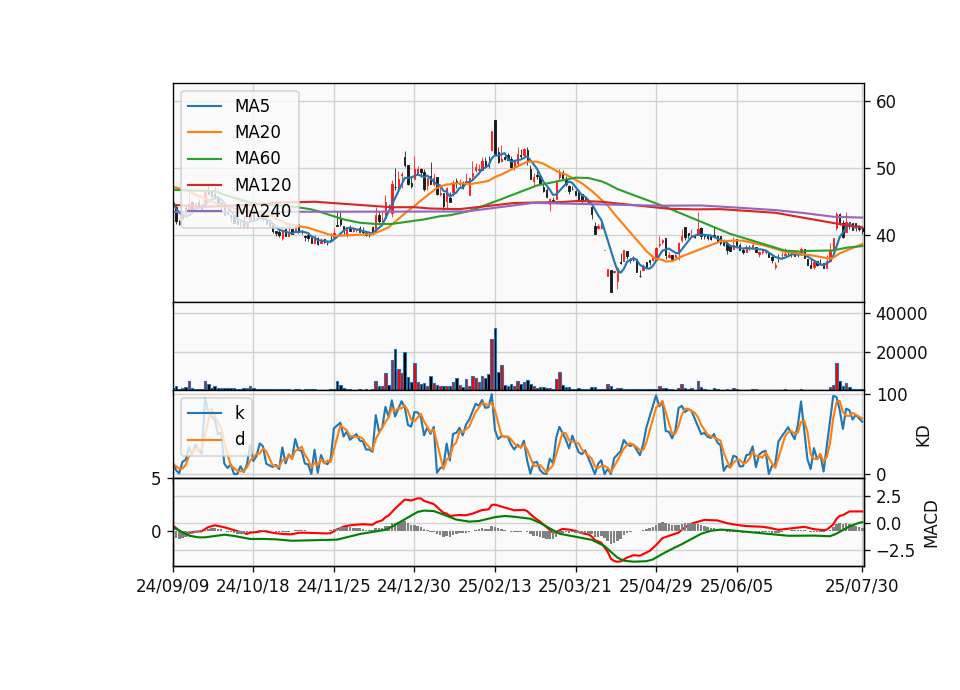Screen dimensions: 960x690
Task: Click the 24/11/25 date axis label
Action: pos(334,586)
